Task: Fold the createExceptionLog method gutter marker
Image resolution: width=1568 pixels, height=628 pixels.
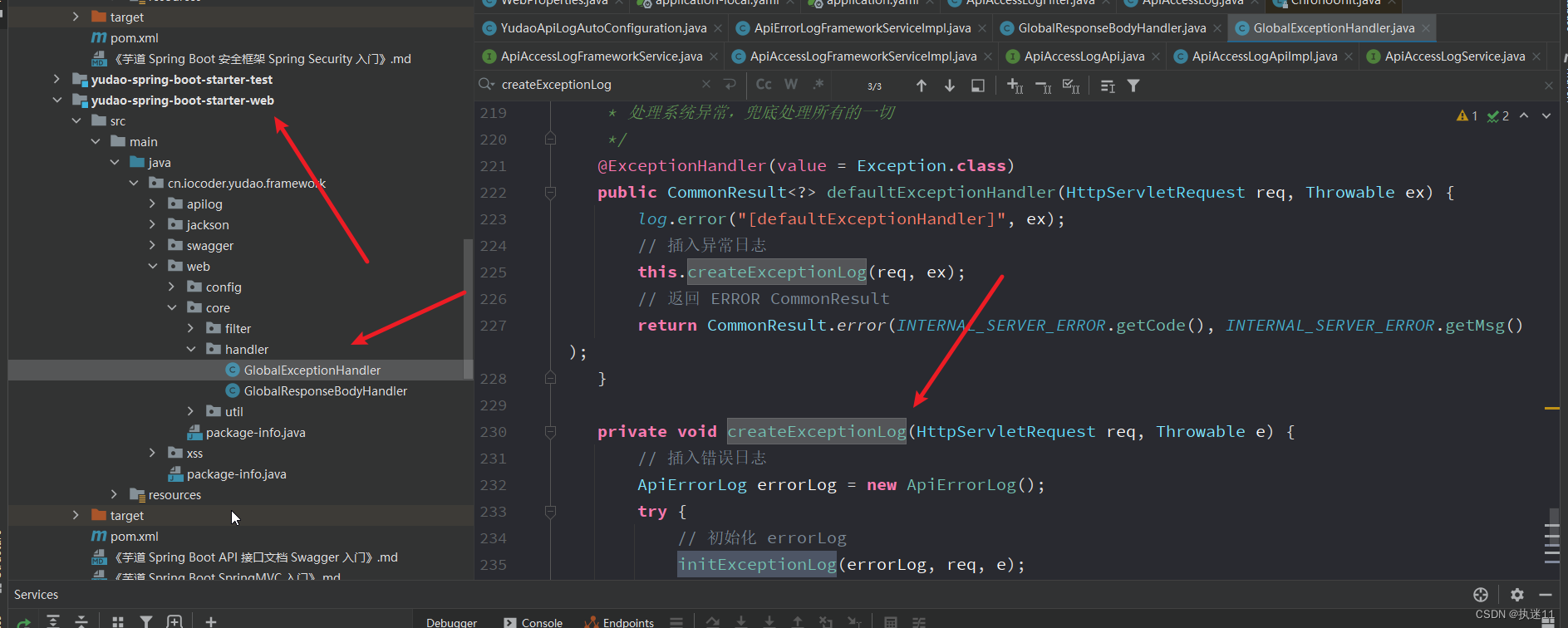Action: pos(550,432)
